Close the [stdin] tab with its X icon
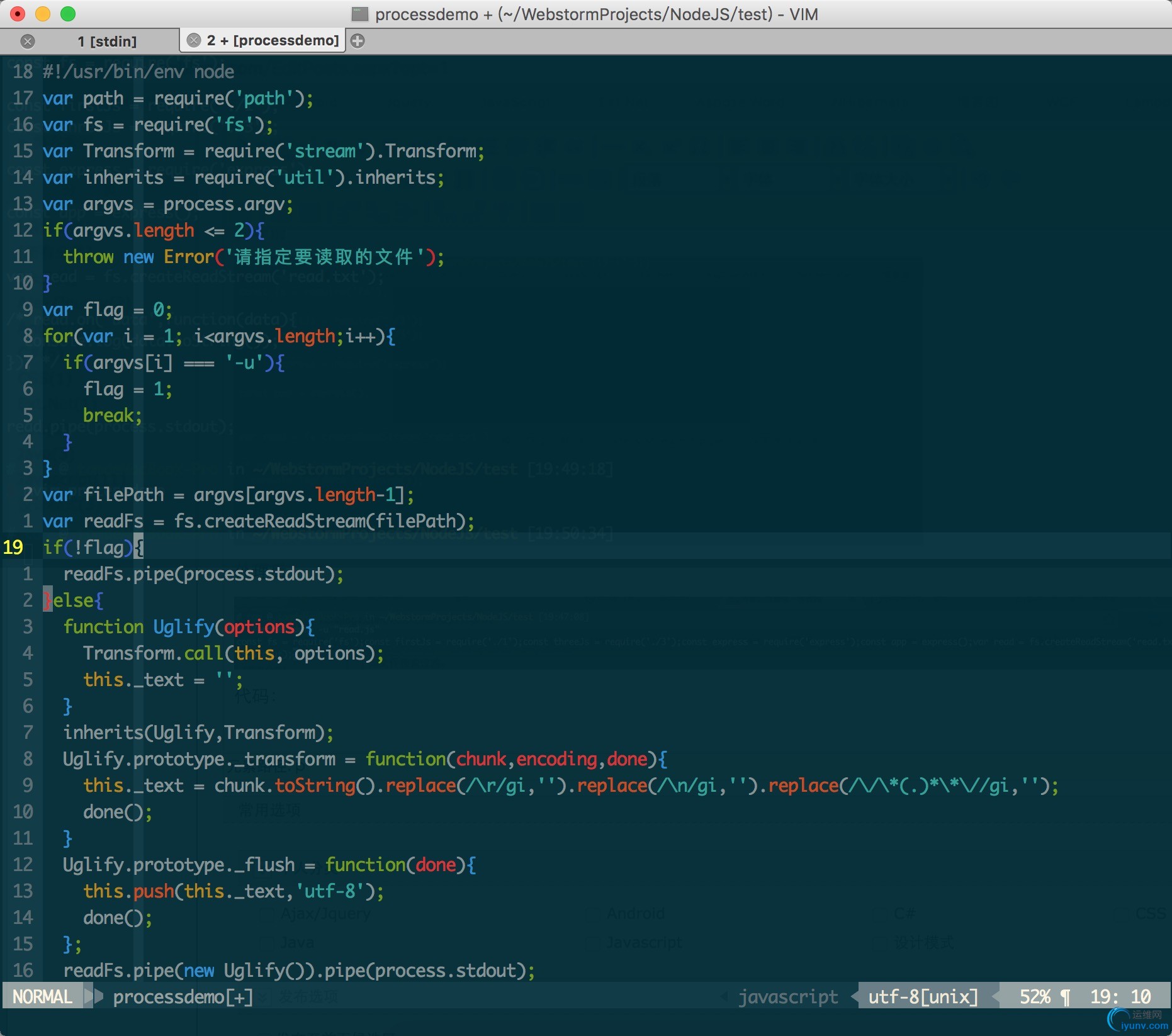The height and width of the screenshot is (1036, 1172). coord(28,41)
